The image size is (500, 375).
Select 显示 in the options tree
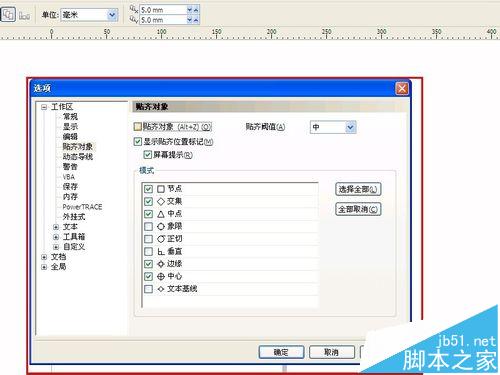click(70, 127)
